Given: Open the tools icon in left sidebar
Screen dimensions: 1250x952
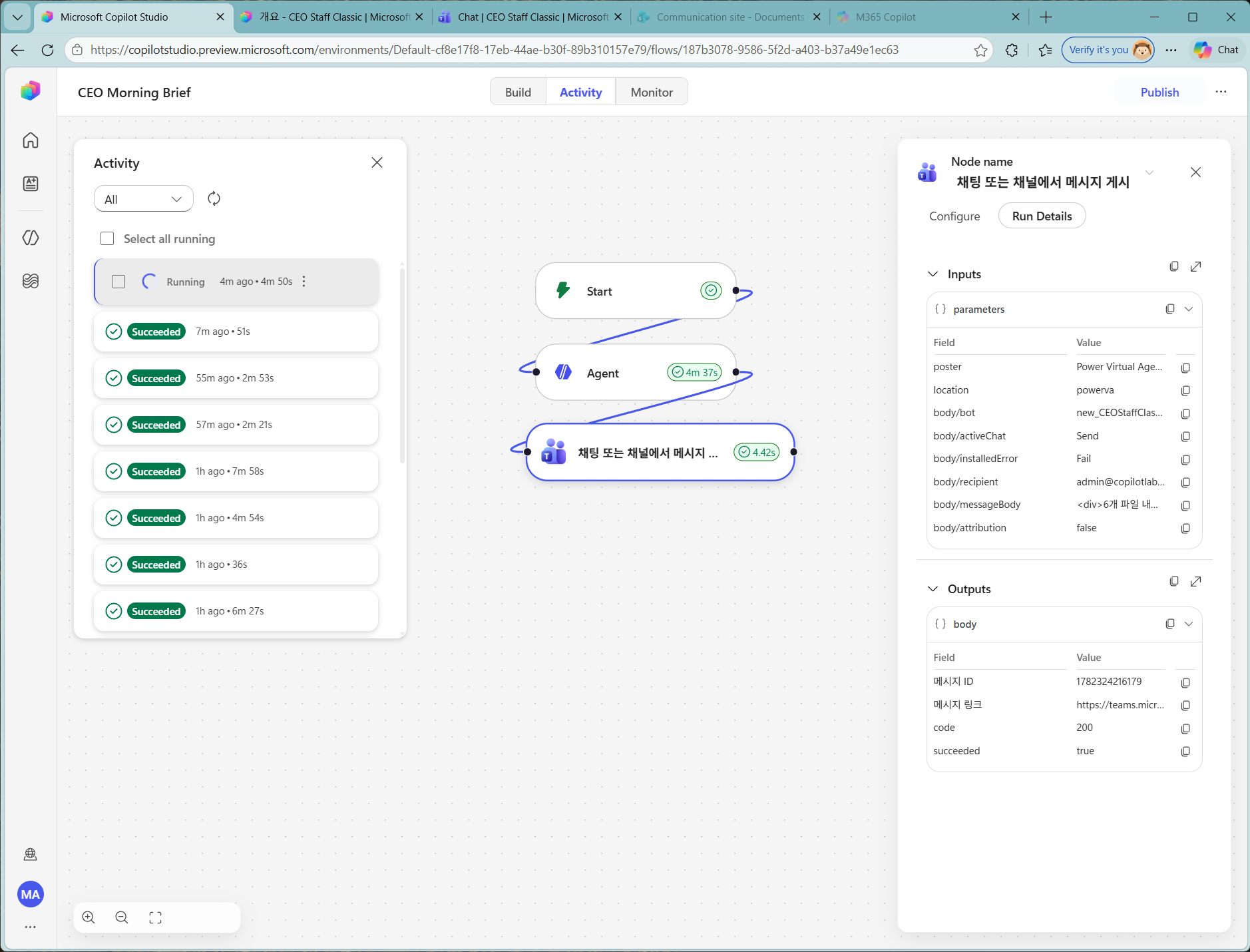Looking at the screenshot, I should tap(31, 281).
